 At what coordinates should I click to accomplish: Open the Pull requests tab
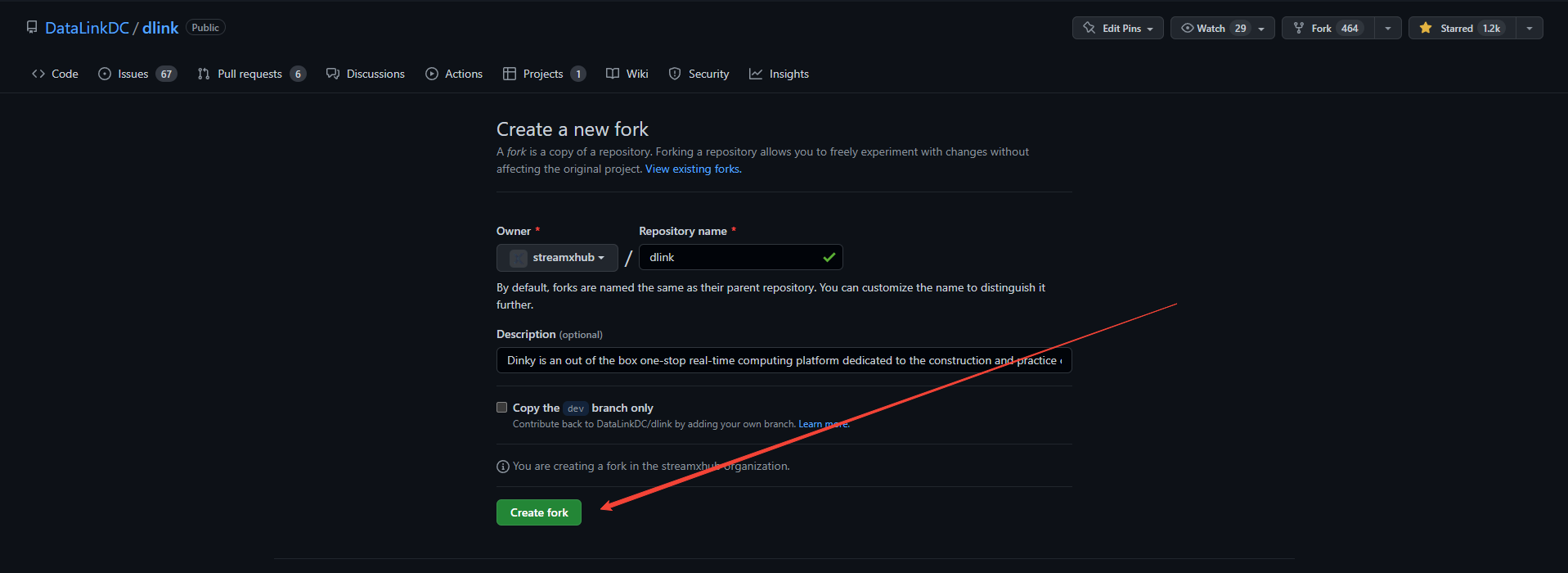coord(252,74)
